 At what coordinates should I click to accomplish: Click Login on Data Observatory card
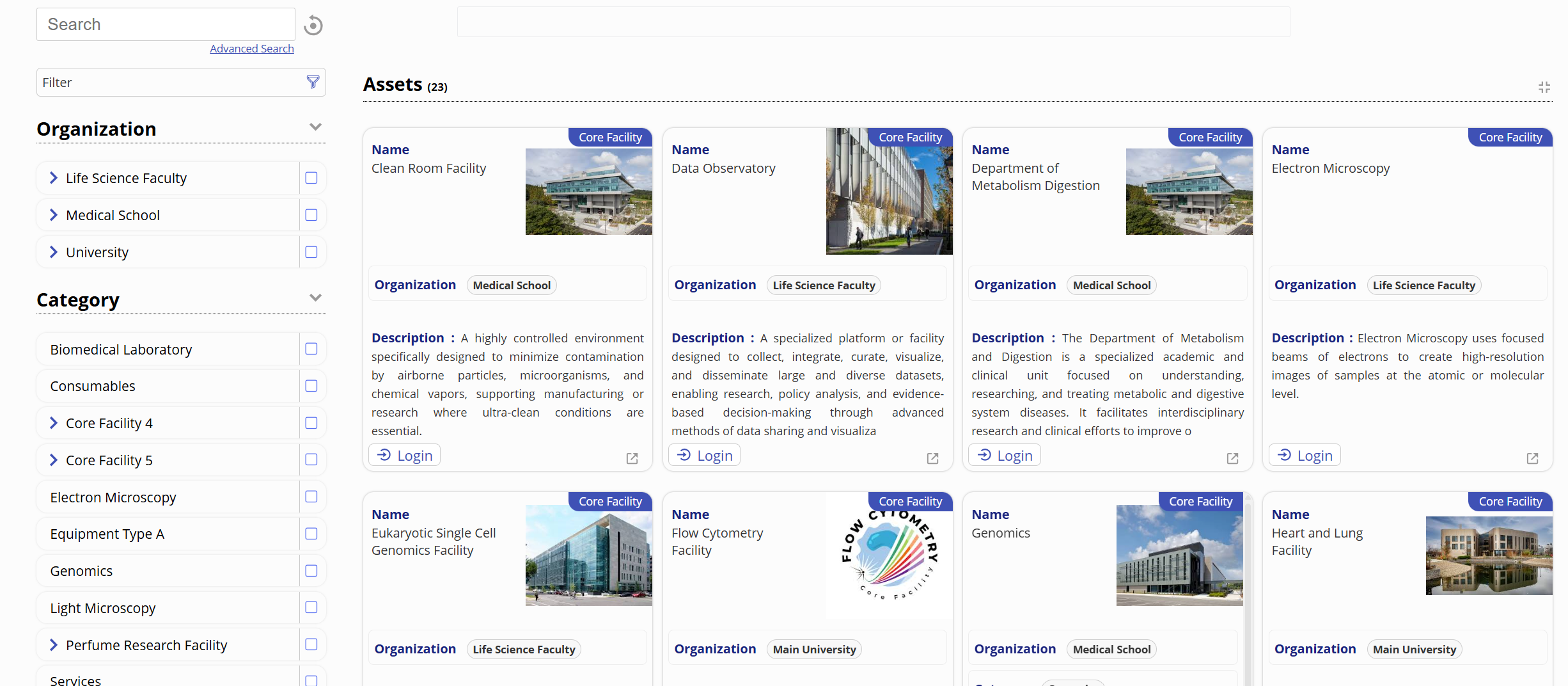point(705,456)
